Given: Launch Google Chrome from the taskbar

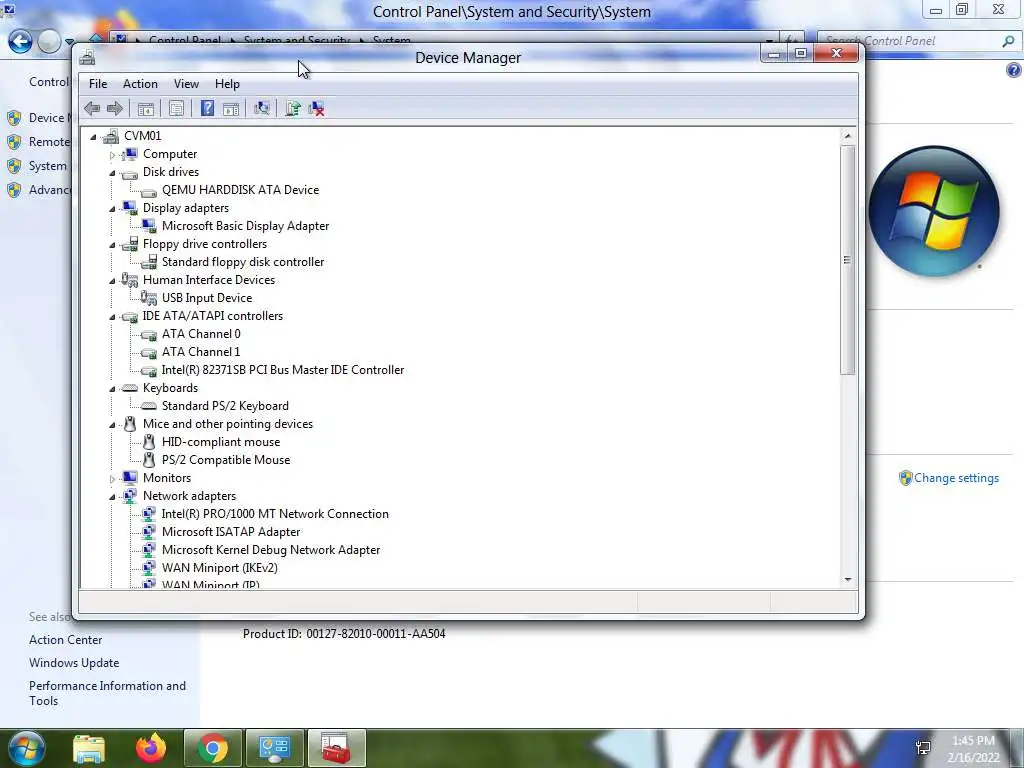Looking at the screenshot, I should 213,748.
